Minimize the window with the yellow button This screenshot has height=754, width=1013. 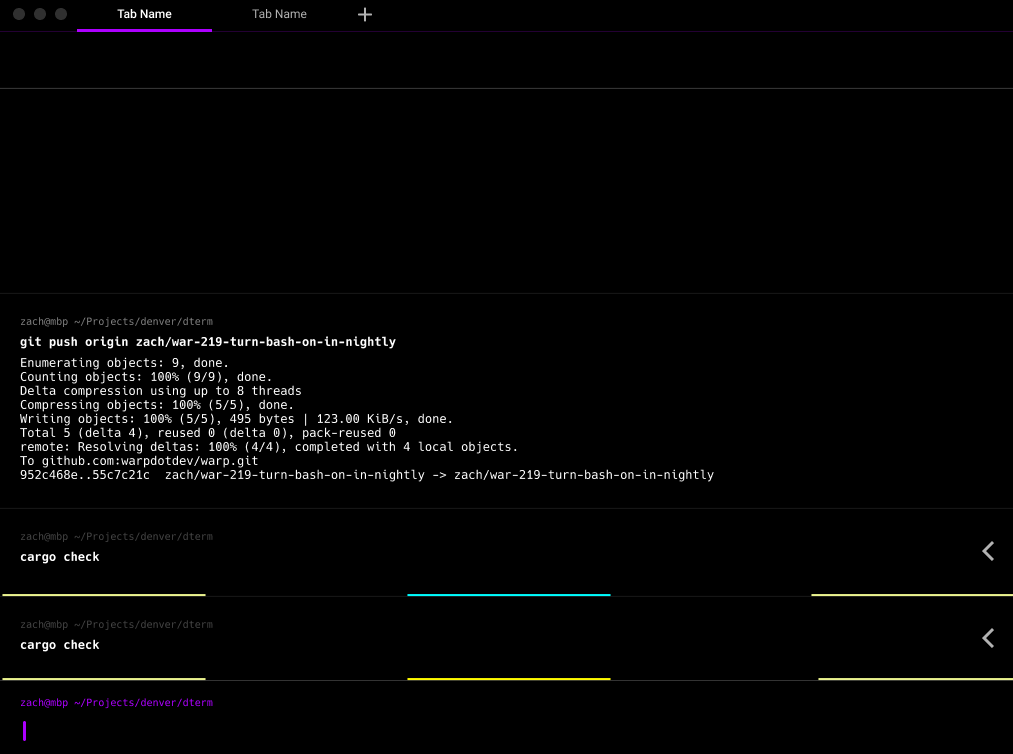[x=39, y=14]
